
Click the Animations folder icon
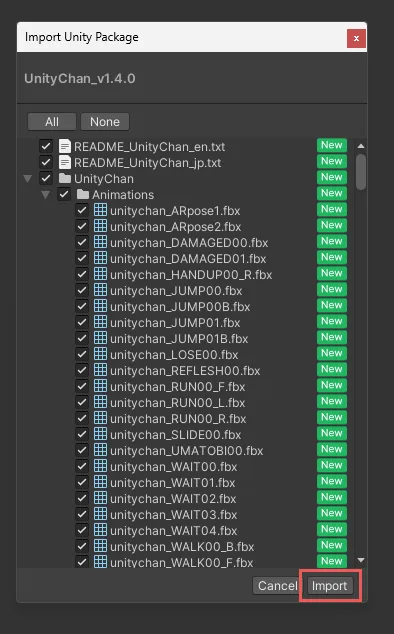coord(83,194)
